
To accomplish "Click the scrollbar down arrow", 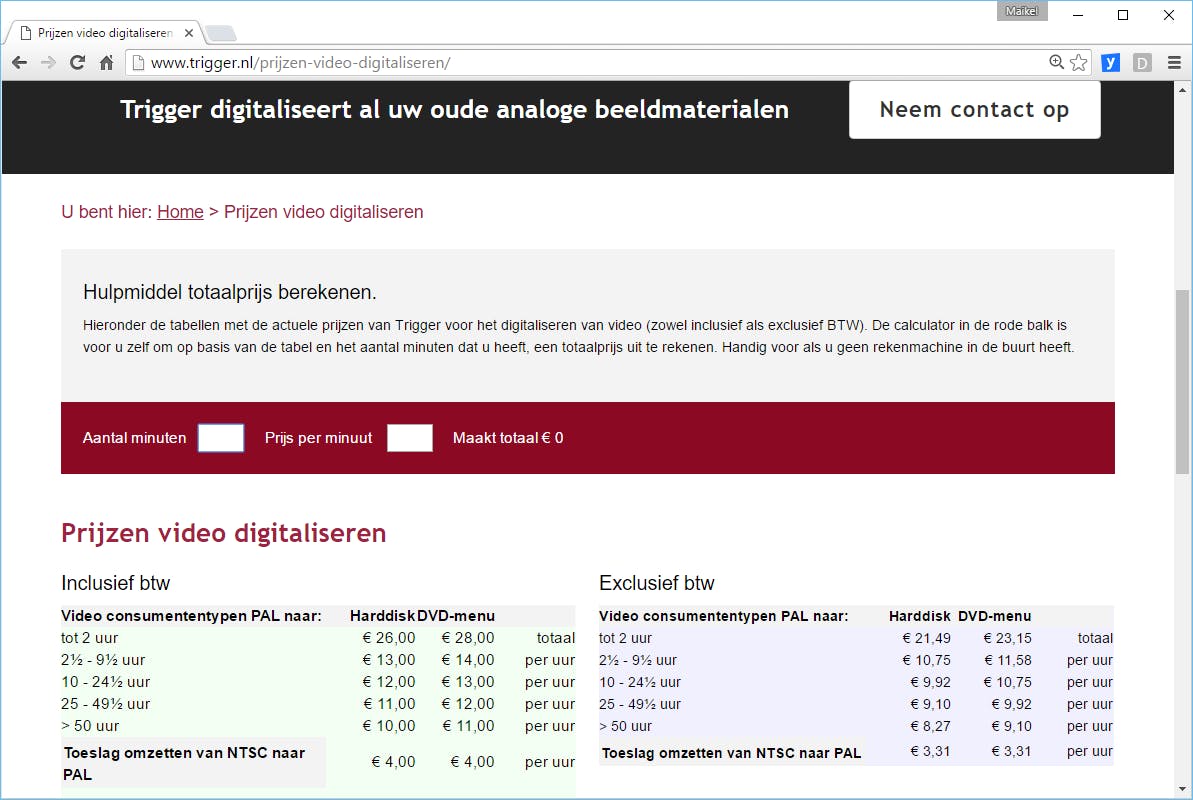I will click(1182, 789).
